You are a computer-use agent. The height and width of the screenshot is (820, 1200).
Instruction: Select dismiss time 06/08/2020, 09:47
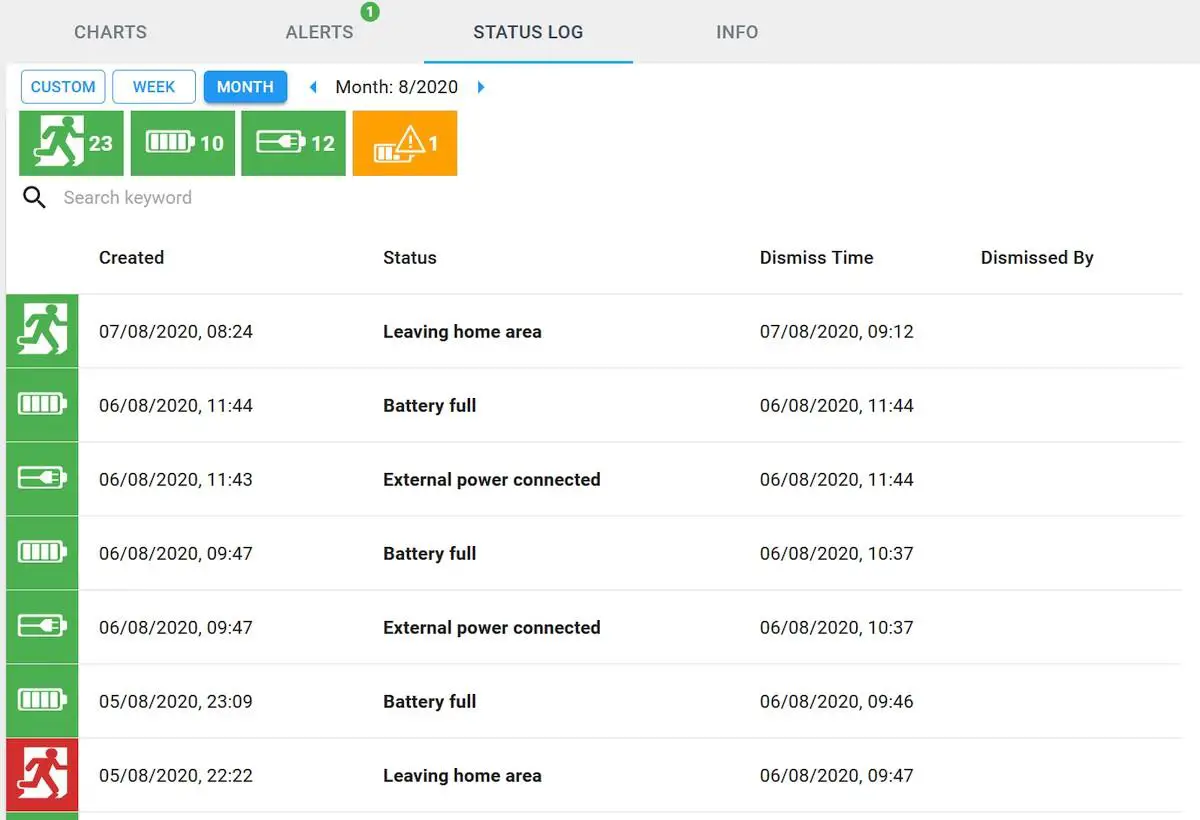point(837,775)
